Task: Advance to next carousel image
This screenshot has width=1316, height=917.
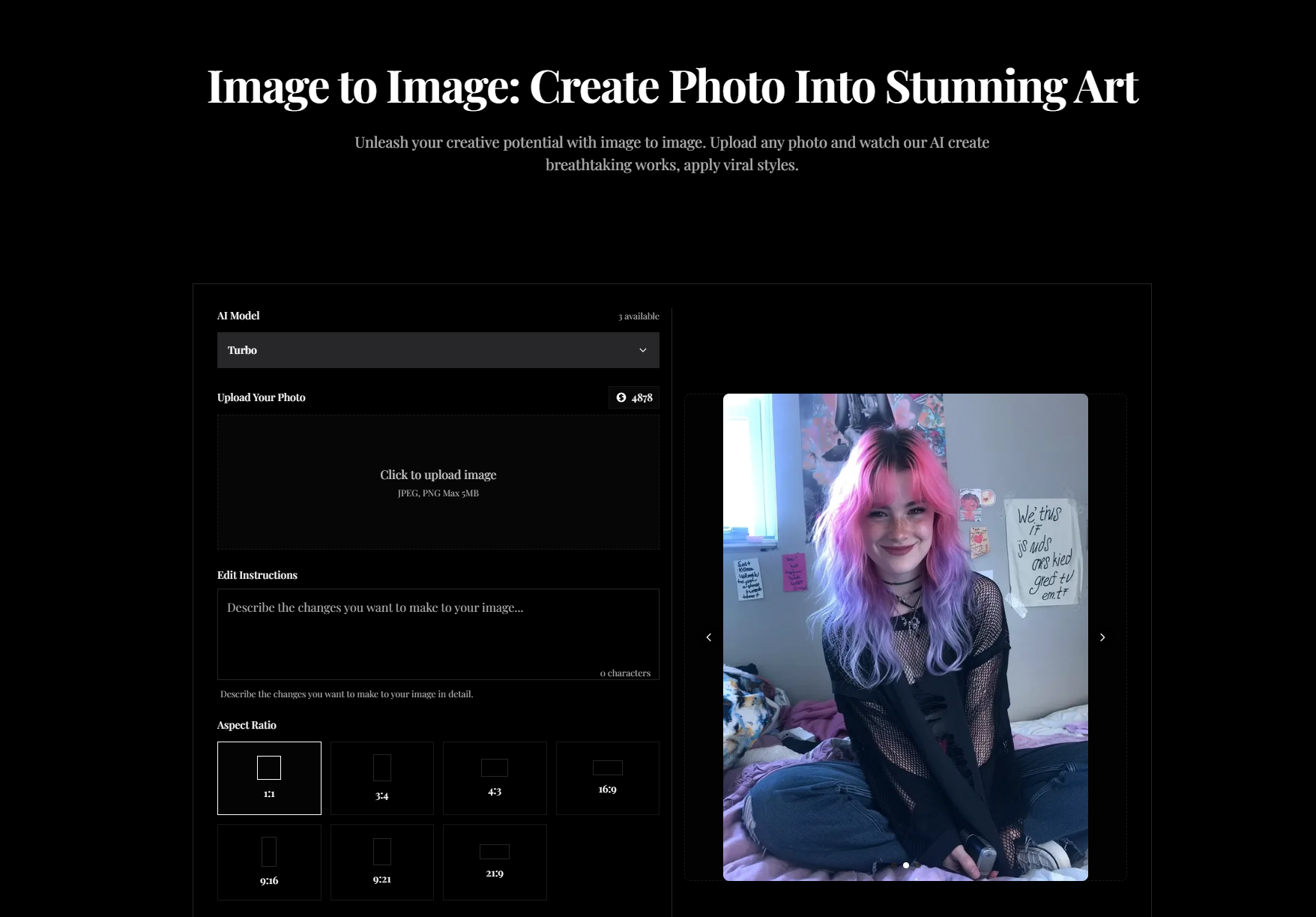Action: pyautogui.click(x=1102, y=637)
